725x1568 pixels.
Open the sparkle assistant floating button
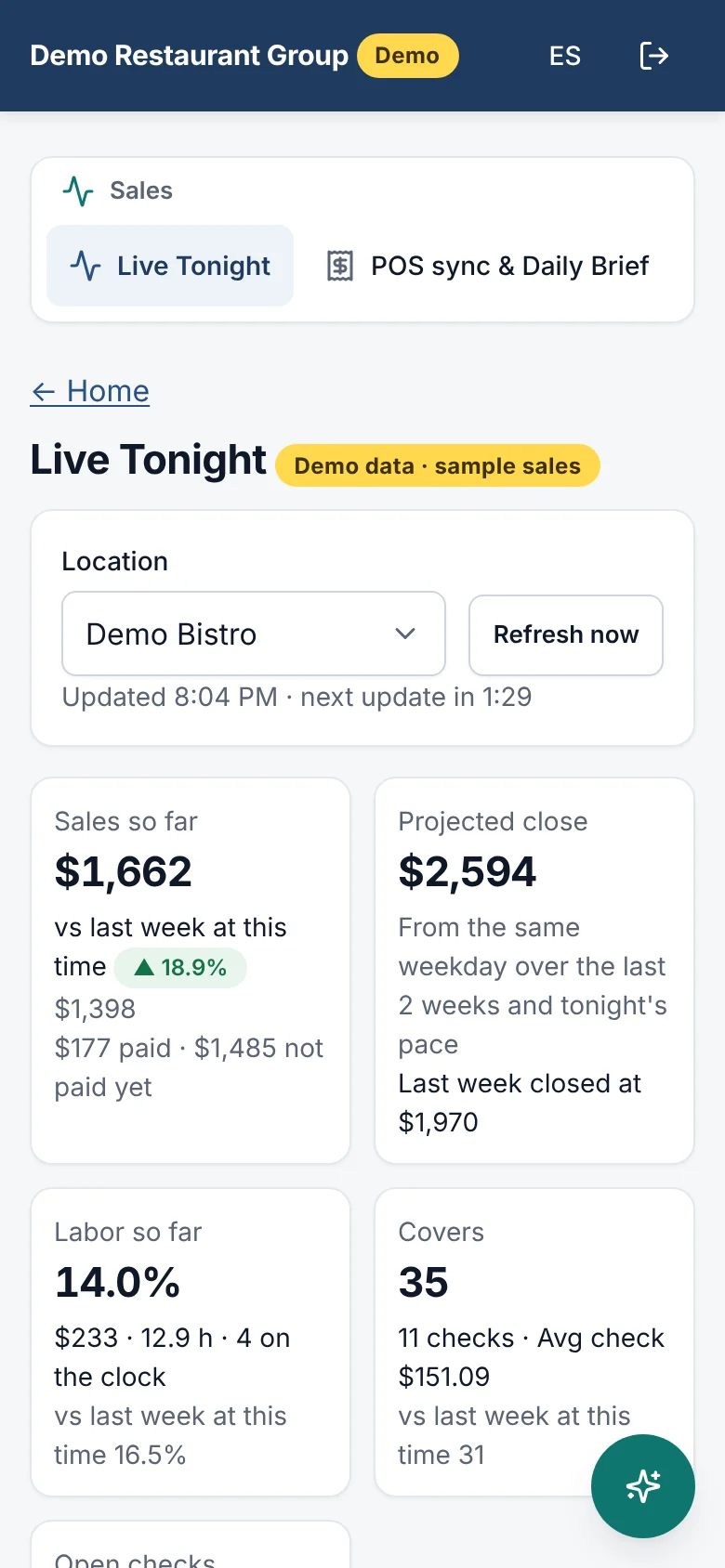(x=643, y=1486)
